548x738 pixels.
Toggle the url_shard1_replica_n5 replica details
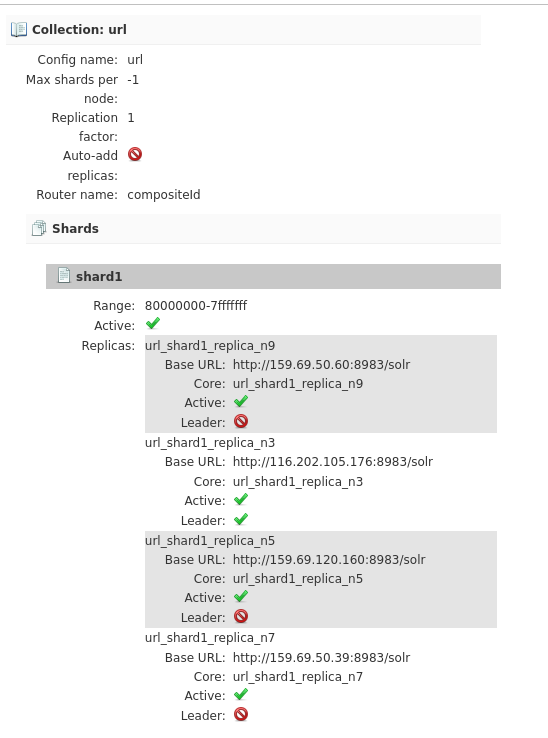(210, 540)
